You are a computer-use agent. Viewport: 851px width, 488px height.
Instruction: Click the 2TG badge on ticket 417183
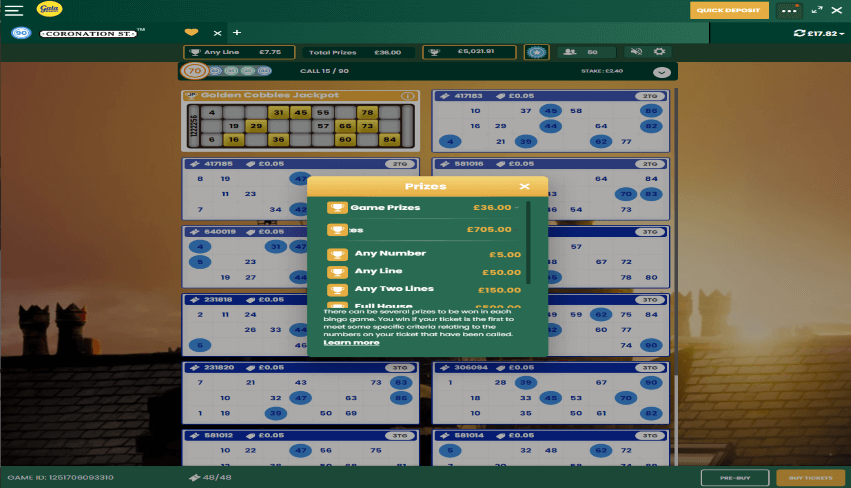(x=650, y=96)
